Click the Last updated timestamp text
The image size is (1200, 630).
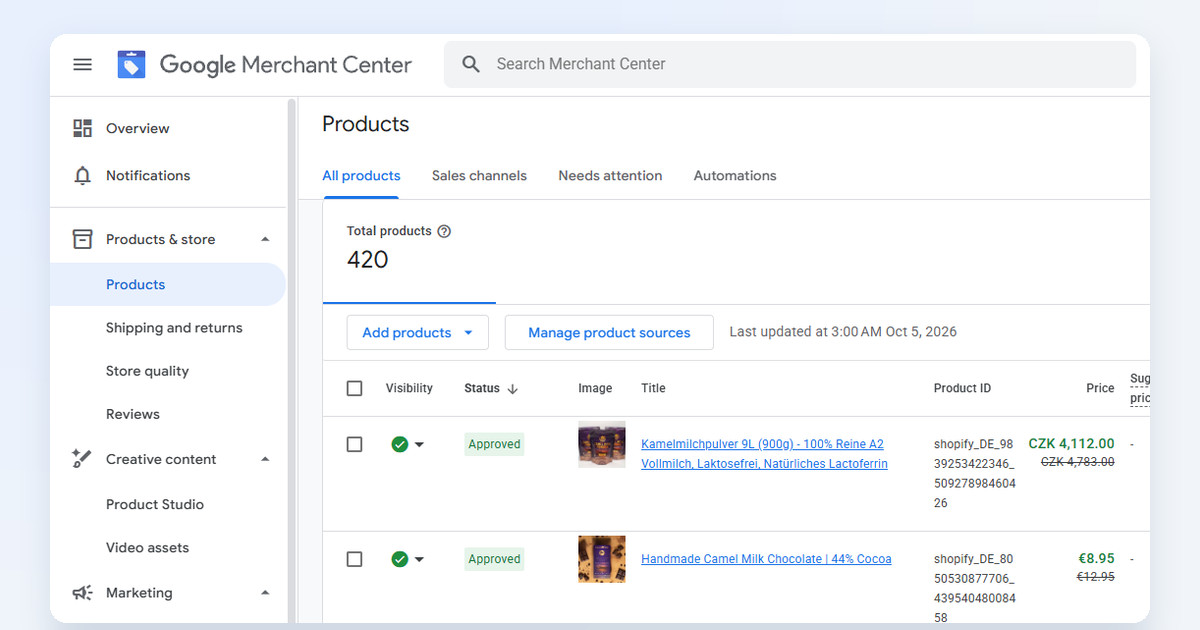843,332
